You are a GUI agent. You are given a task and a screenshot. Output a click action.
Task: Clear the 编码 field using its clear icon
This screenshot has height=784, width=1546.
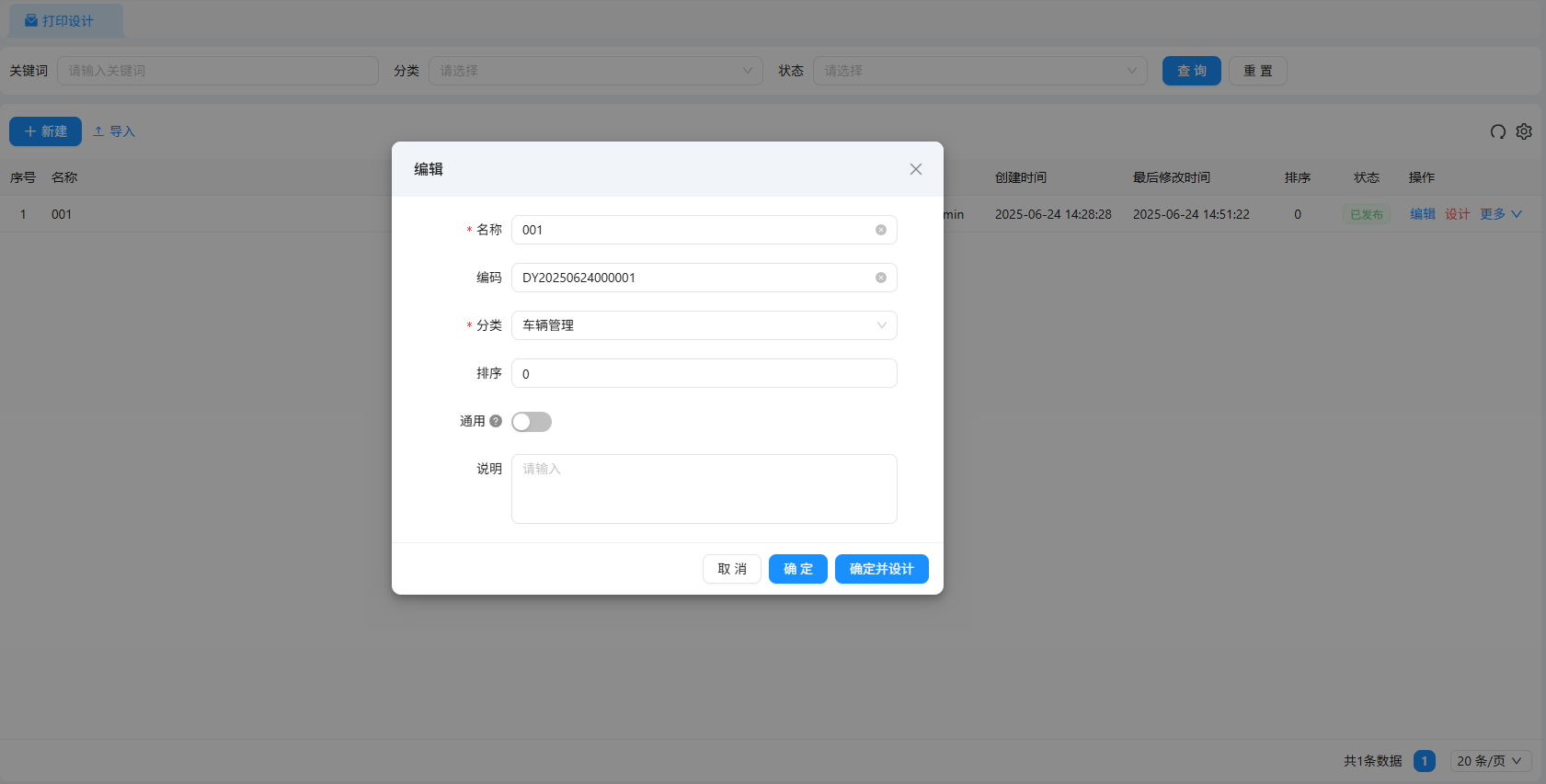[880, 278]
